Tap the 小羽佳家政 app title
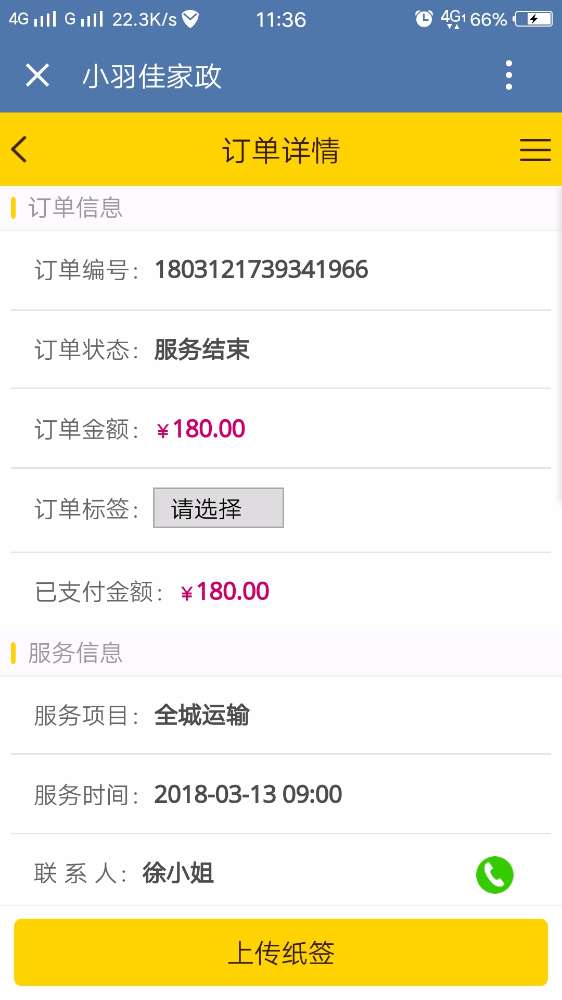The image size is (562, 1000). (152, 77)
